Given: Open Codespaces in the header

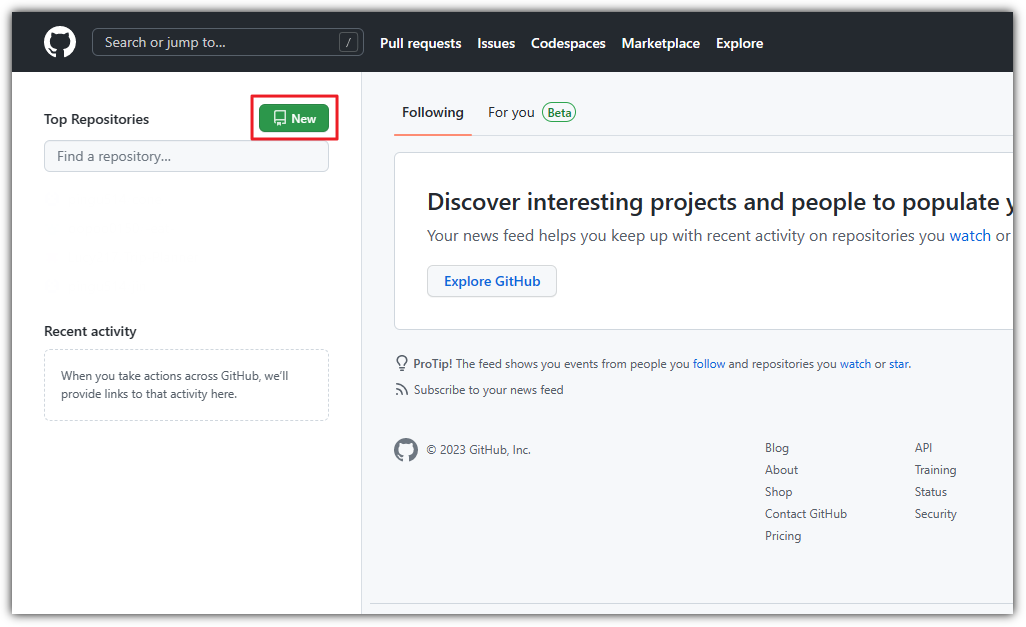Looking at the screenshot, I should click(568, 43).
